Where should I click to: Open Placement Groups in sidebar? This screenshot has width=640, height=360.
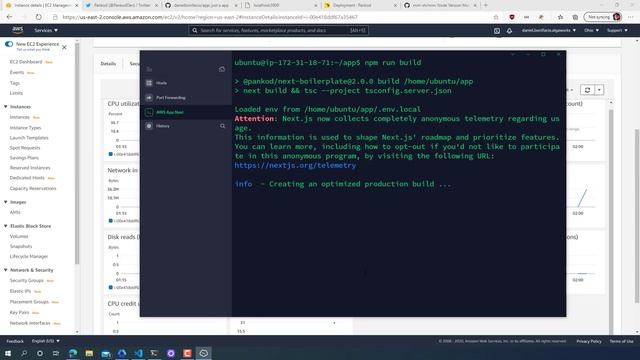pyautogui.click(x=29, y=302)
